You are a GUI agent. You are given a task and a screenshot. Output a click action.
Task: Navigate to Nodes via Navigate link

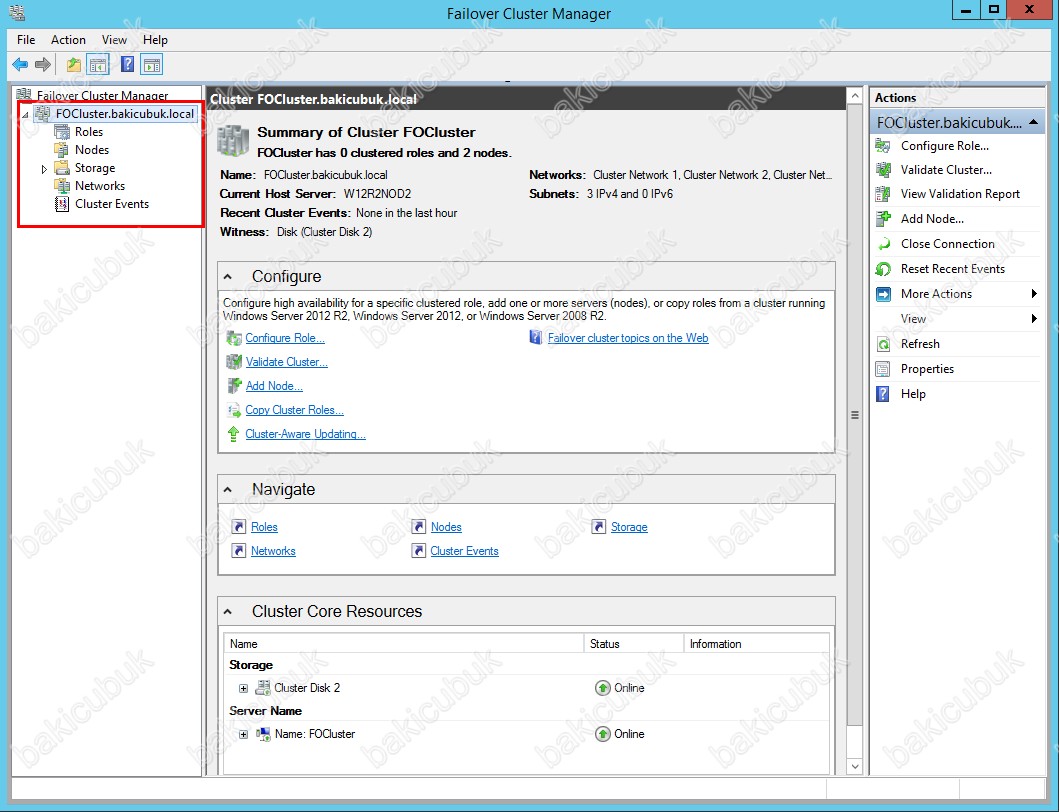446,527
